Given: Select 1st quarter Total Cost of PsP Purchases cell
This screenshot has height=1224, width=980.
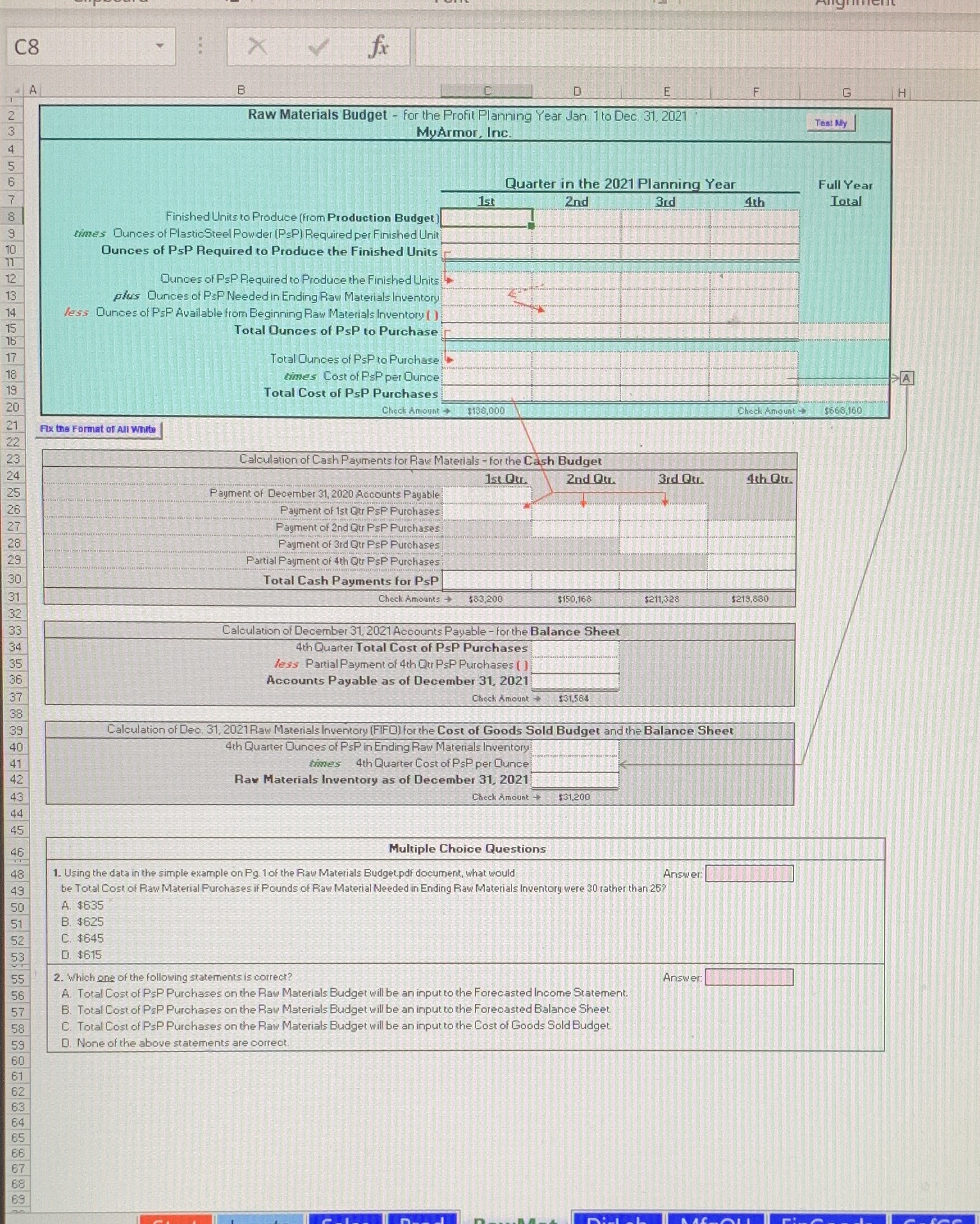Looking at the screenshot, I should click(x=486, y=393).
